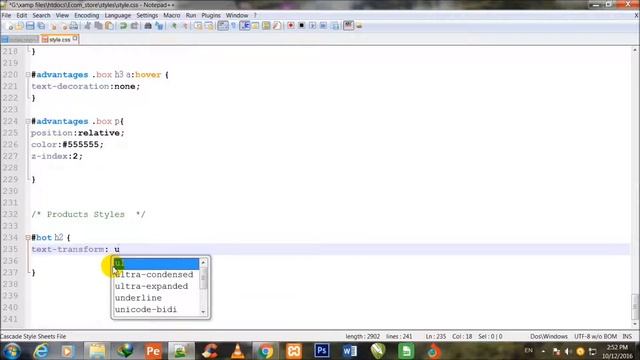Image resolution: width=640 pixels, height=360 pixels.
Task: Open VLC media player from taskbar
Action: [238, 351]
